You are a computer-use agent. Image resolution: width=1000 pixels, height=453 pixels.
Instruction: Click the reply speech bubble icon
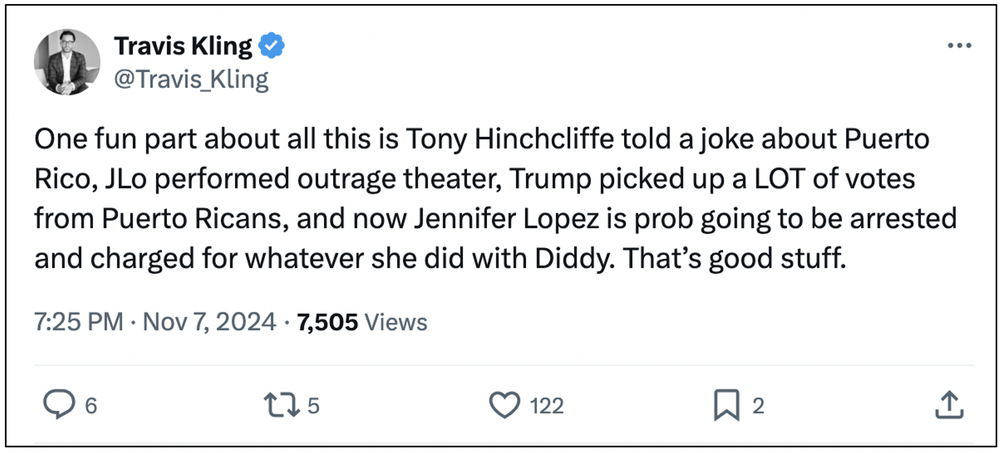pos(60,404)
